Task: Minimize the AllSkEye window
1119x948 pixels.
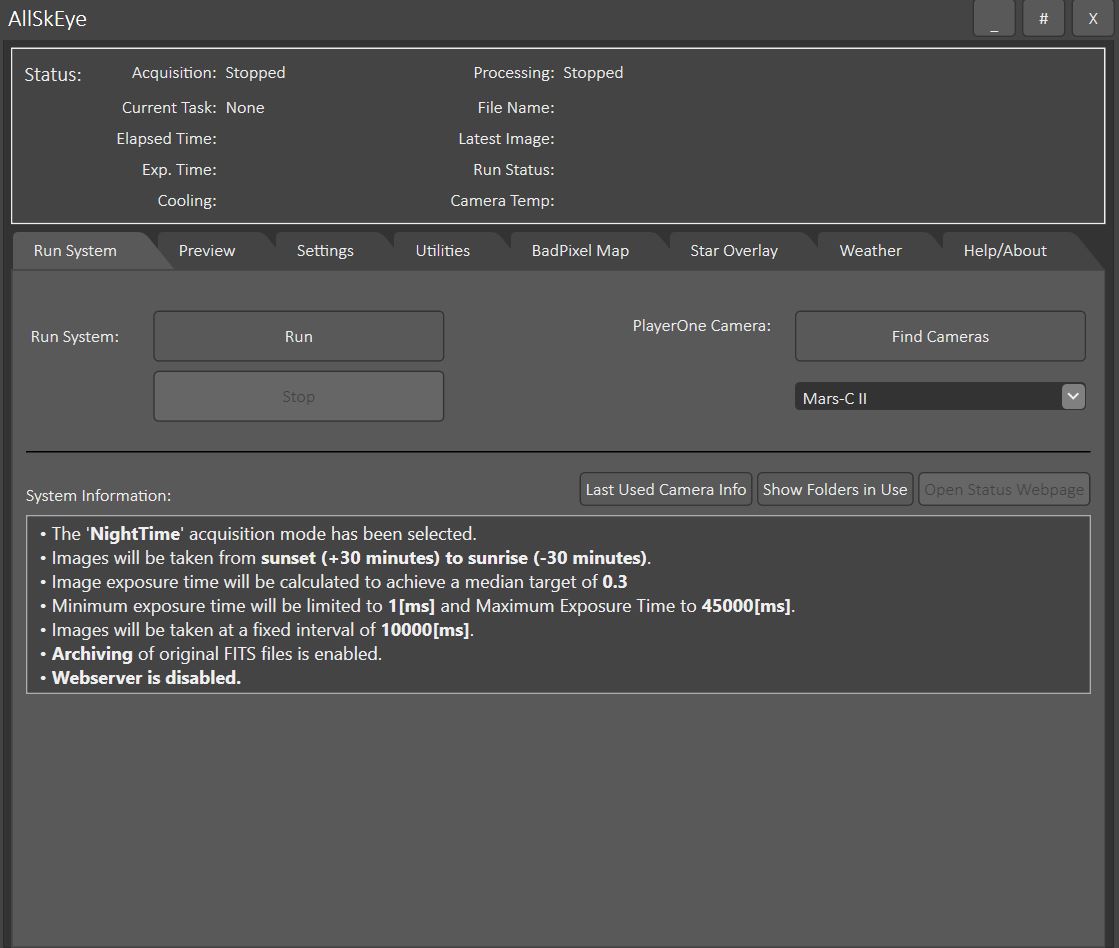Action: tap(993, 18)
